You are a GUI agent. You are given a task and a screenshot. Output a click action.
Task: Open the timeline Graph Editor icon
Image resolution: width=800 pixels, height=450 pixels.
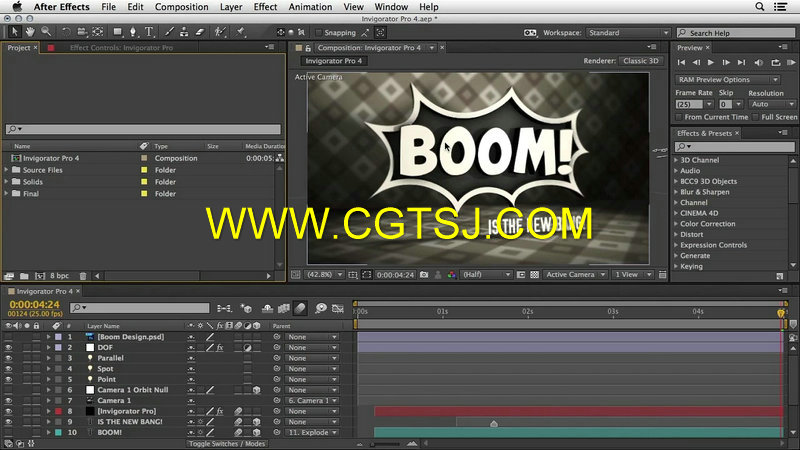tap(338, 308)
